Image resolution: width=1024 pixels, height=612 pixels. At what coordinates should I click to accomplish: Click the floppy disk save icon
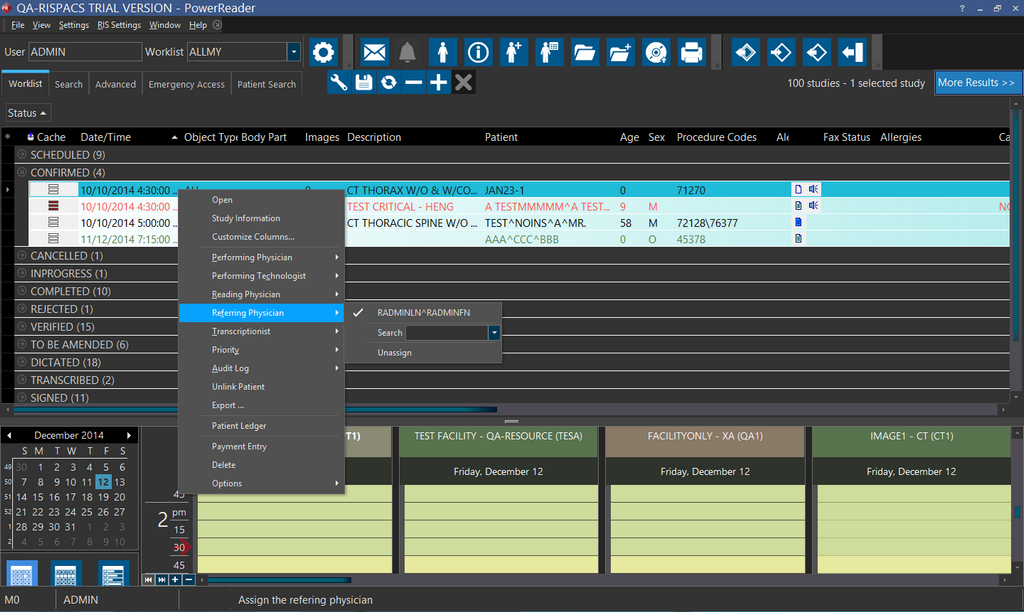[x=364, y=83]
